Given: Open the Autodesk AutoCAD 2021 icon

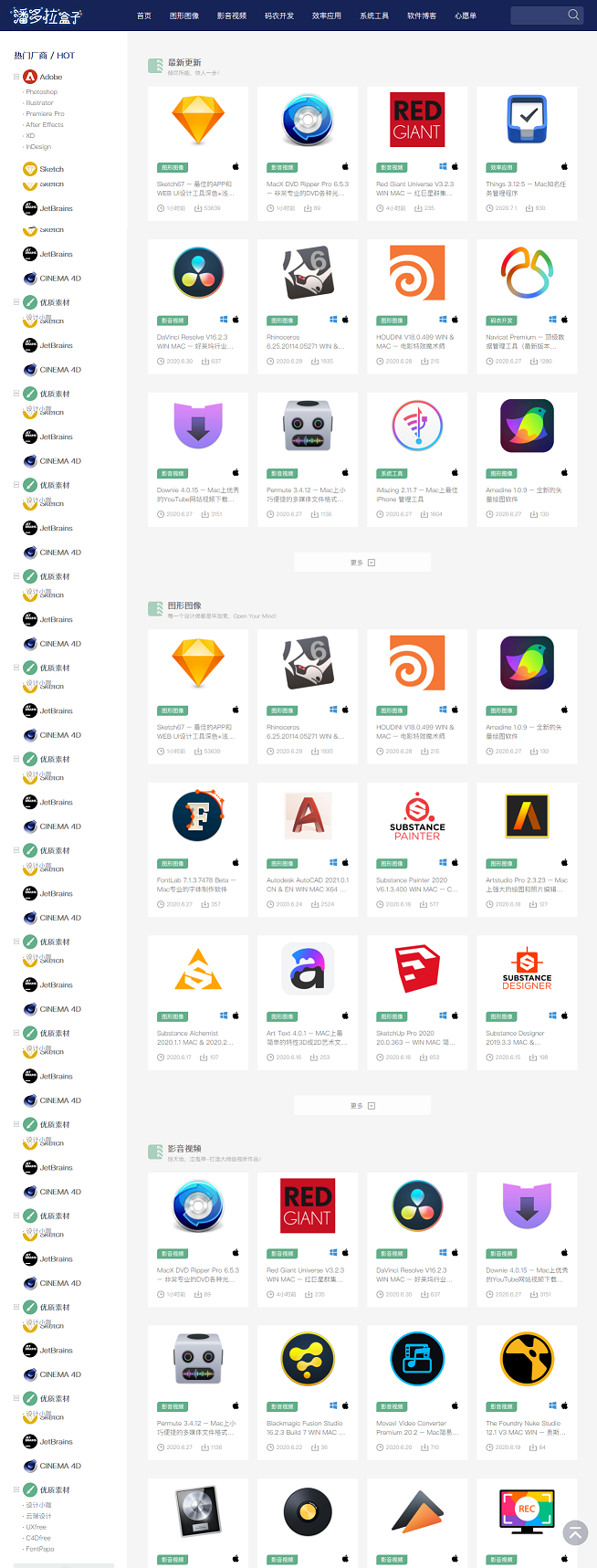Looking at the screenshot, I should pyautogui.click(x=308, y=816).
